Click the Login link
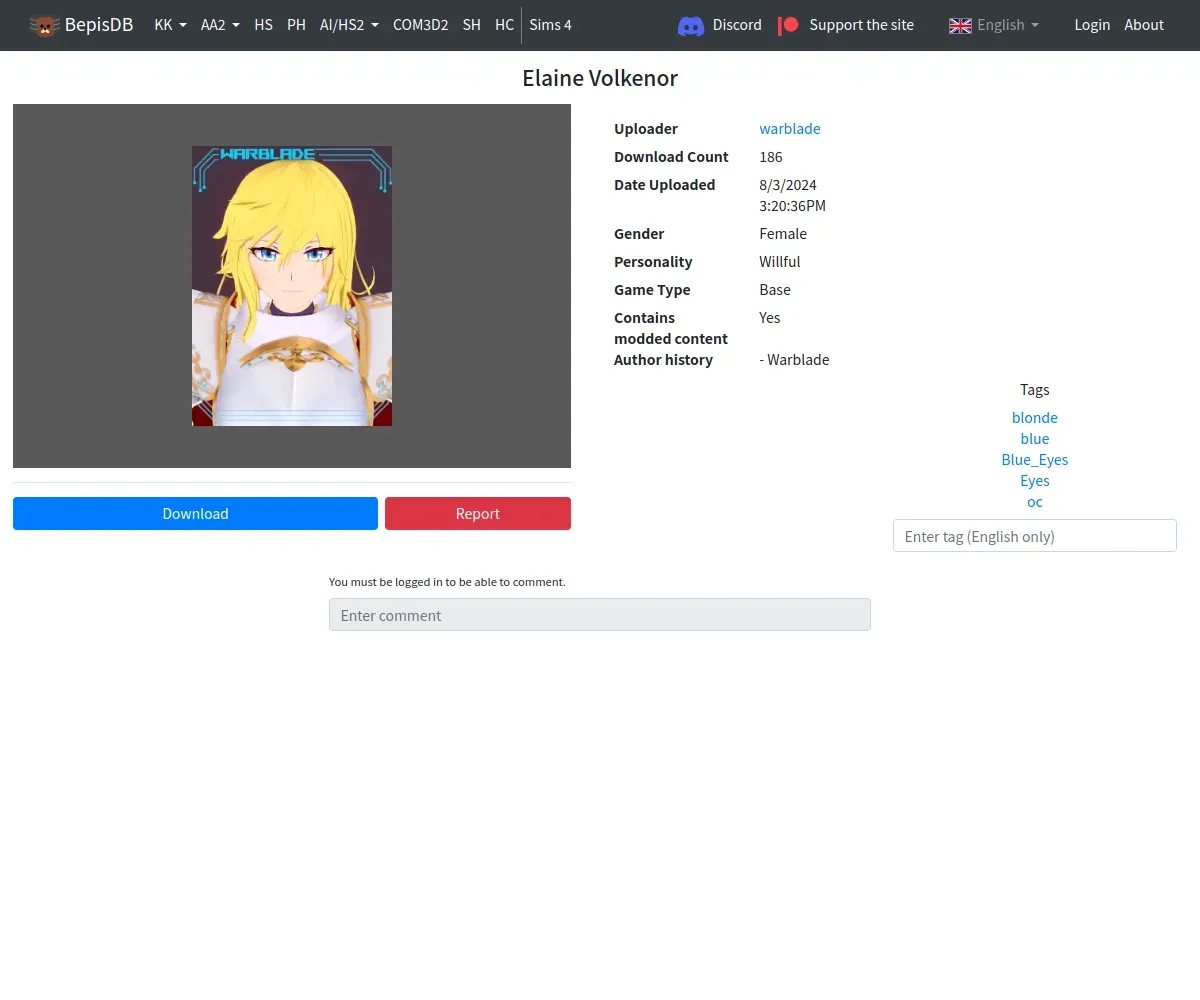 click(x=1092, y=25)
